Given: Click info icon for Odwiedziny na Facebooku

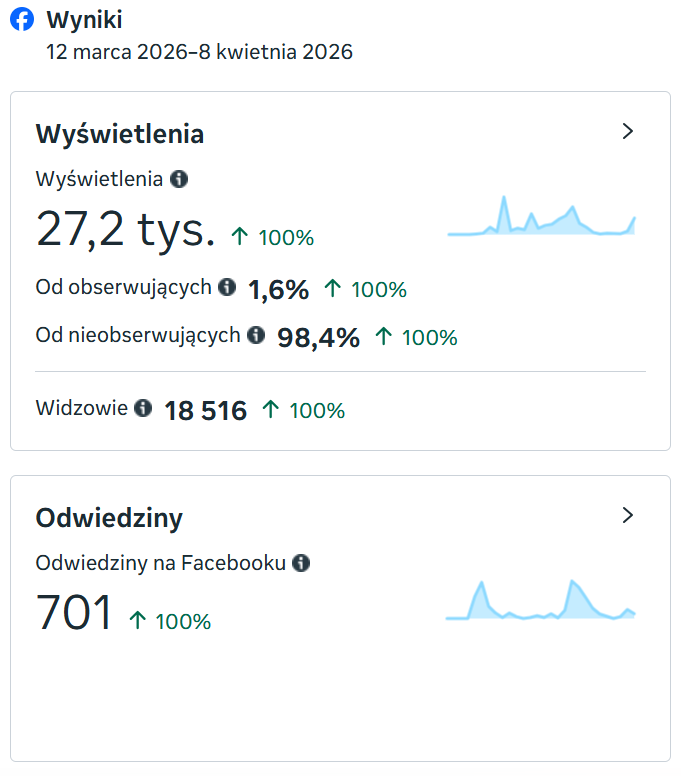Looking at the screenshot, I should [x=301, y=563].
